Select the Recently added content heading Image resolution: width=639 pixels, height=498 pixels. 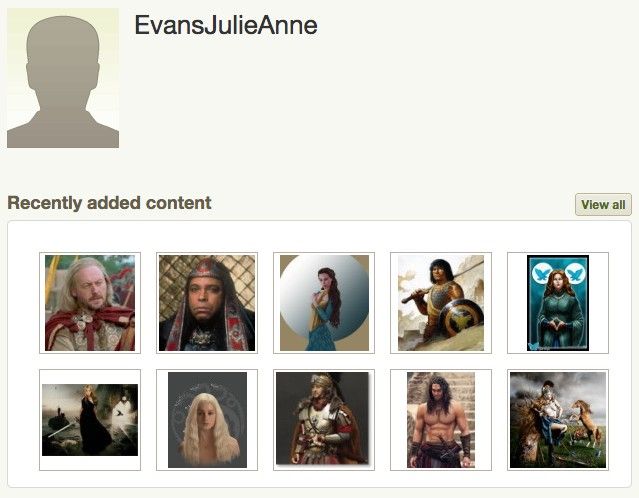(109, 203)
